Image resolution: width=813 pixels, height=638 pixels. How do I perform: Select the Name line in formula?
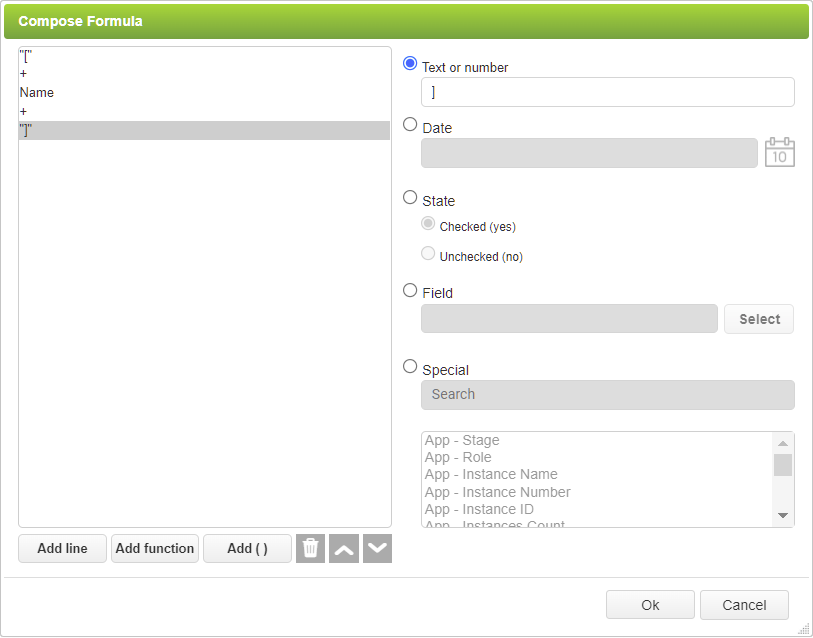point(37,93)
